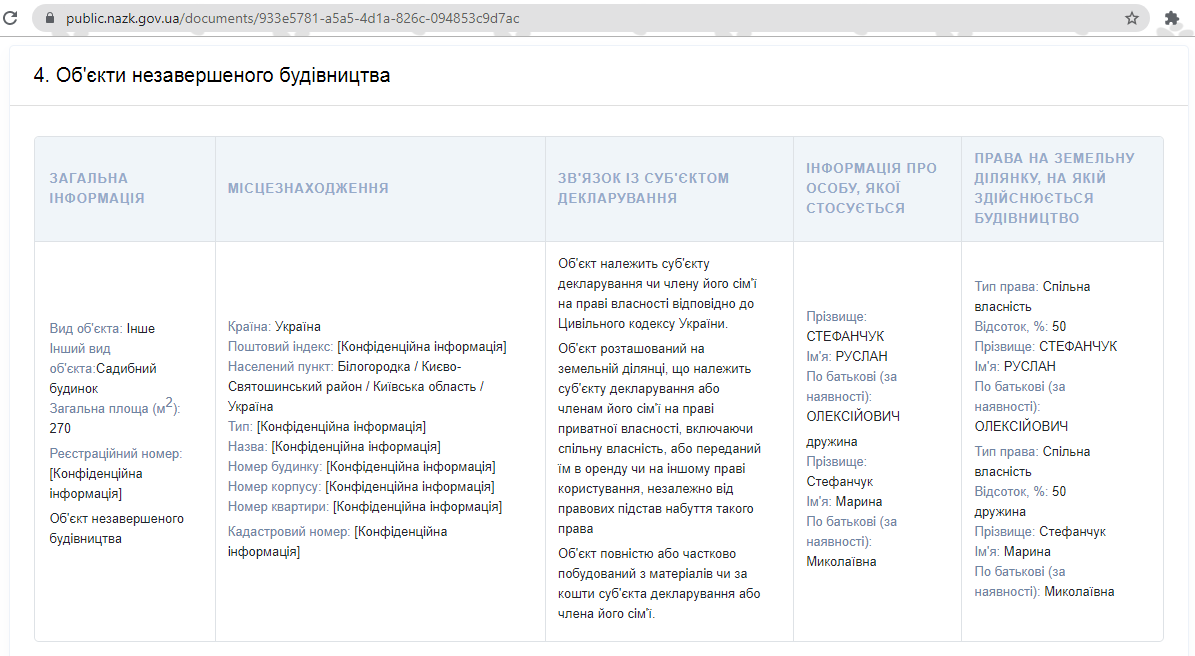The width and height of the screenshot is (1195, 656).
Task: Click the "Права на земельну ділянку" column header
Action: pyautogui.click(x=1054, y=188)
